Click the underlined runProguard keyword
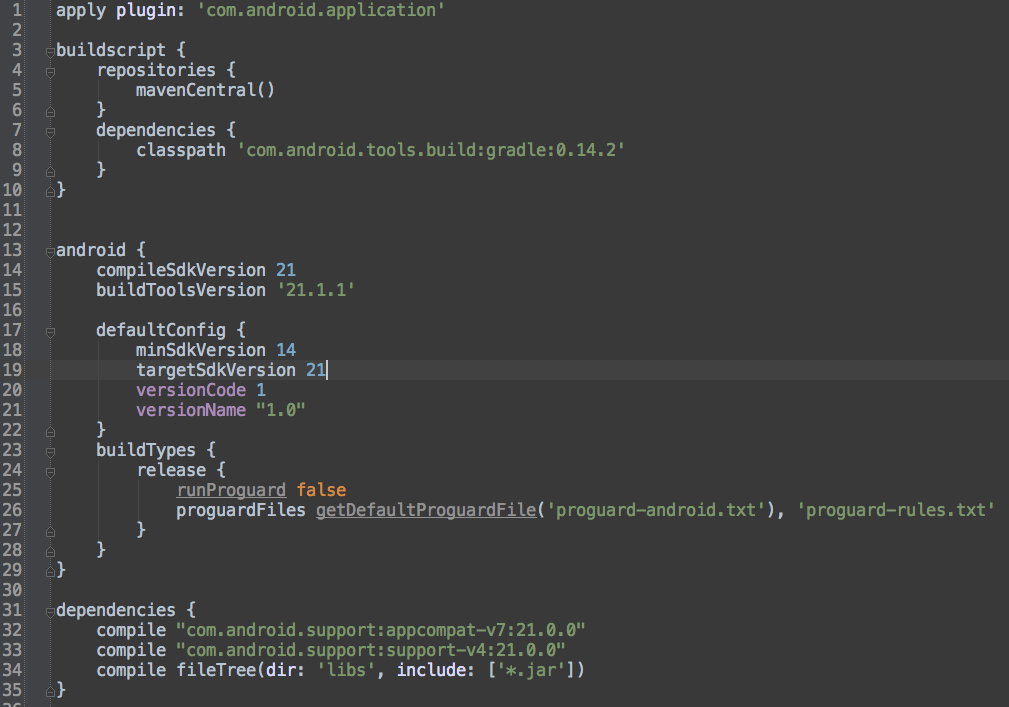Image resolution: width=1009 pixels, height=707 pixels. point(231,490)
